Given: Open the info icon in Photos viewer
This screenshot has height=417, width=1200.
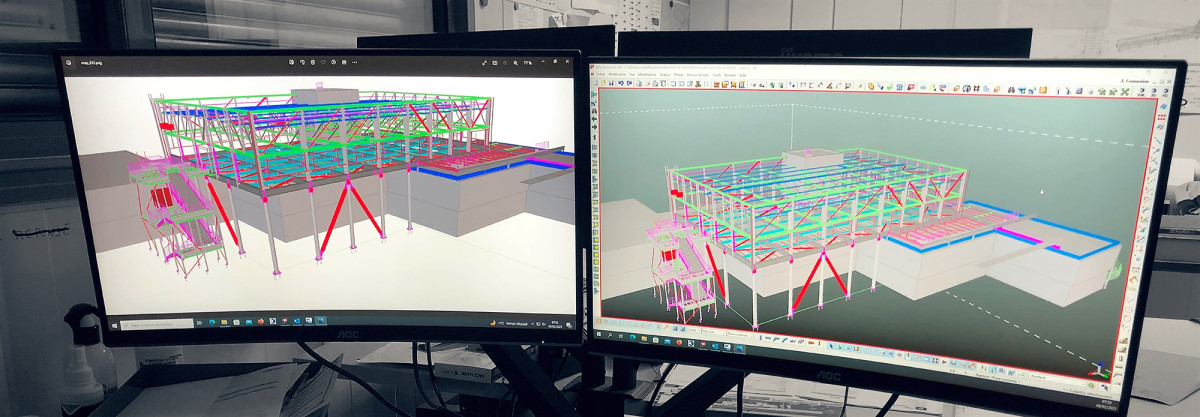Looking at the screenshot, I should [x=334, y=62].
